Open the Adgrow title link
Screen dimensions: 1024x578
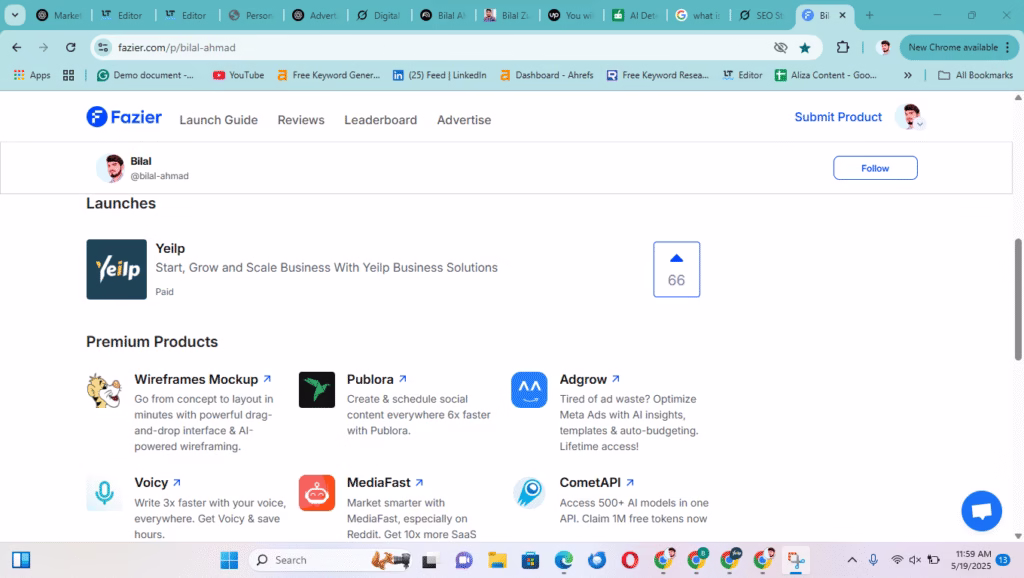[x=583, y=379]
